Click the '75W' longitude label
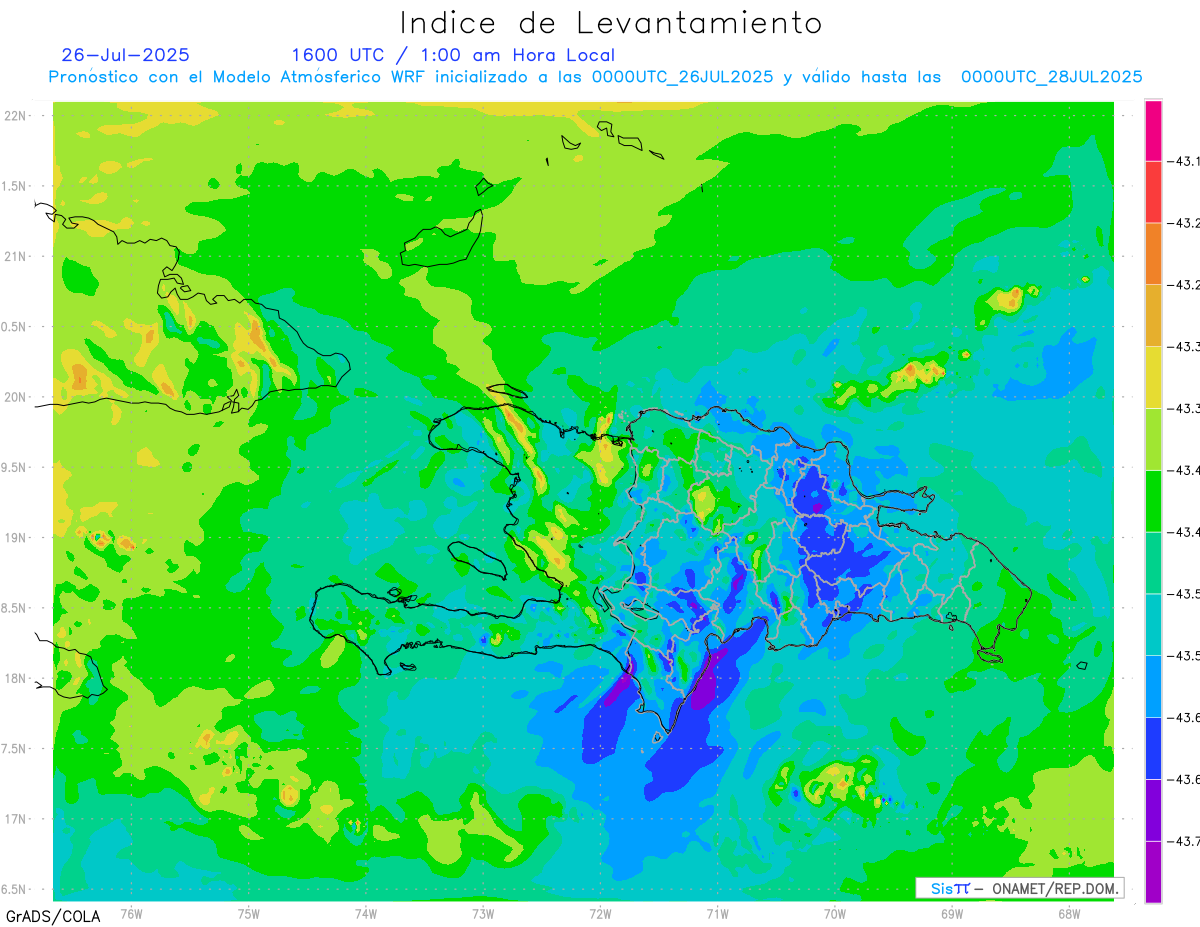 [249, 913]
